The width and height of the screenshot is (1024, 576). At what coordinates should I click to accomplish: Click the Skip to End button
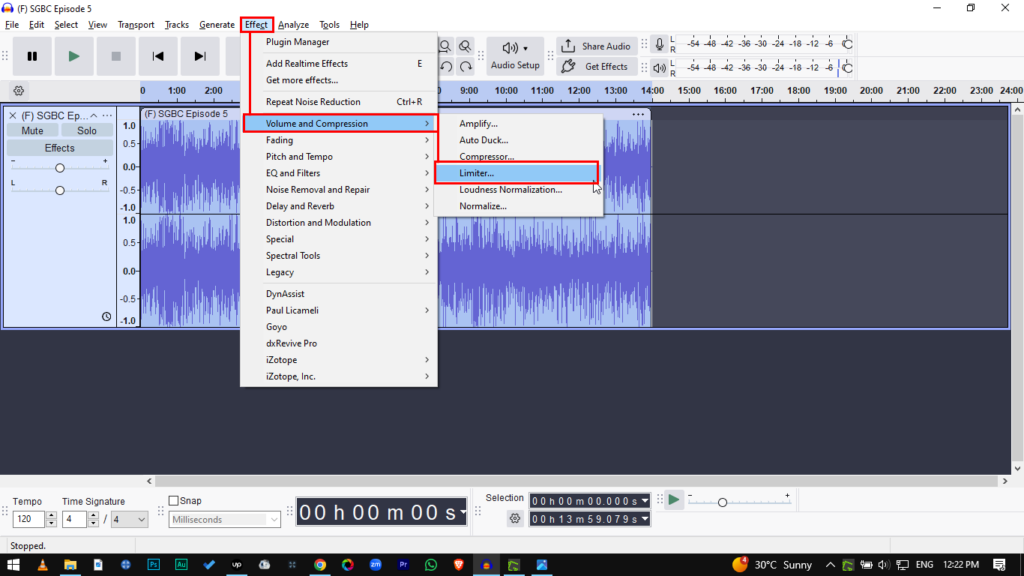pyautogui.click(x=200, y=57)
